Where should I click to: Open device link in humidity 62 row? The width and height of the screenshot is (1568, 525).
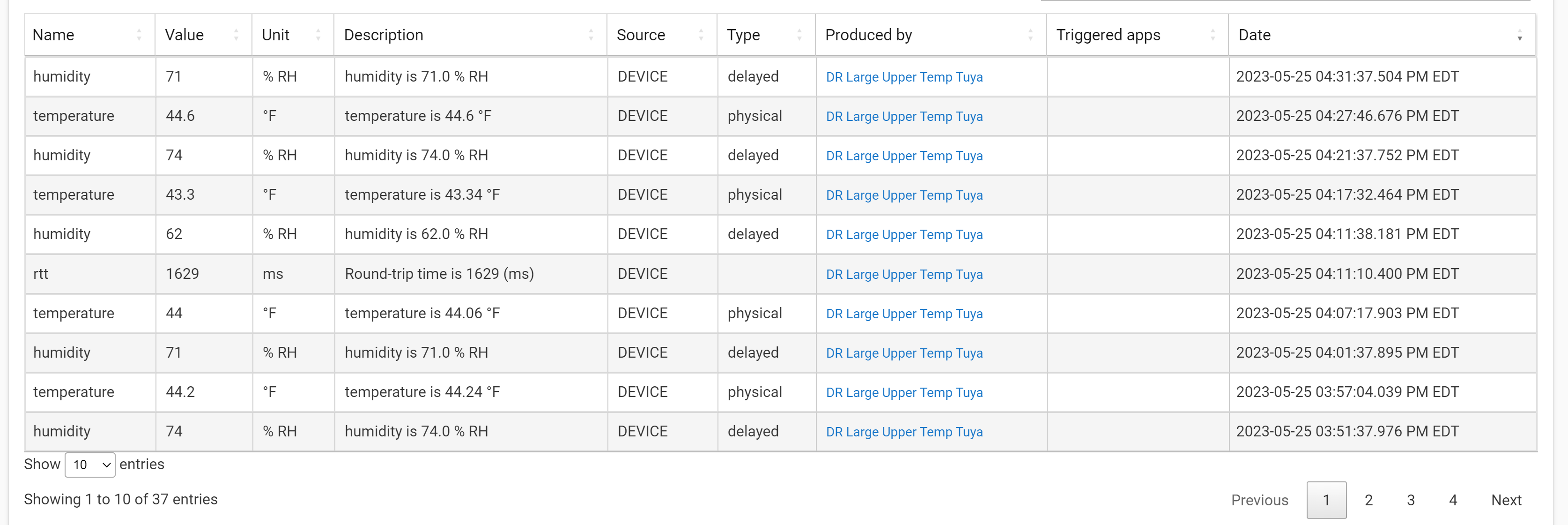click(x=904, y=234)
